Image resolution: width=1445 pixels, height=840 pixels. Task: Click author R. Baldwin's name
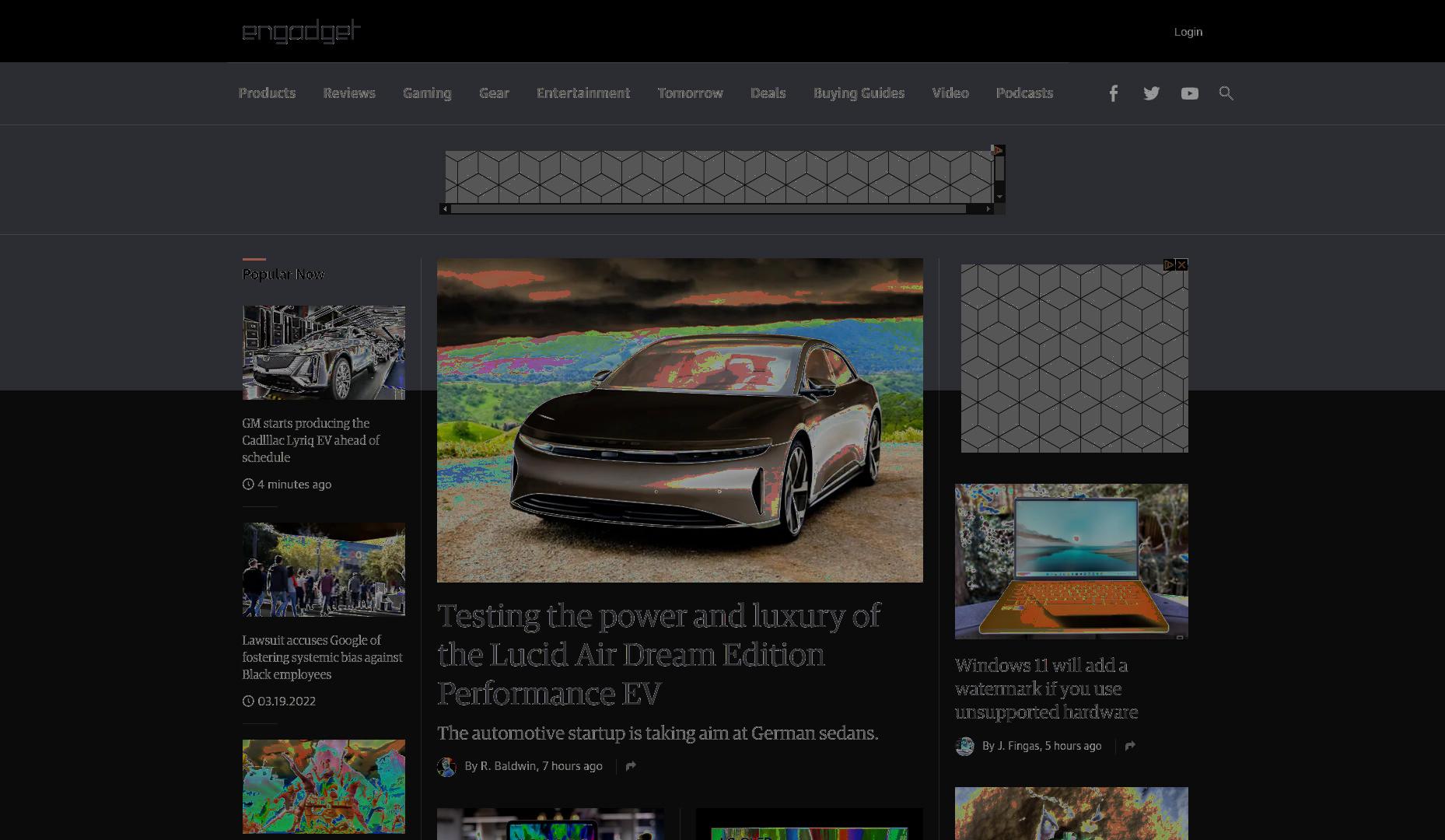click(x=508, y=766)
